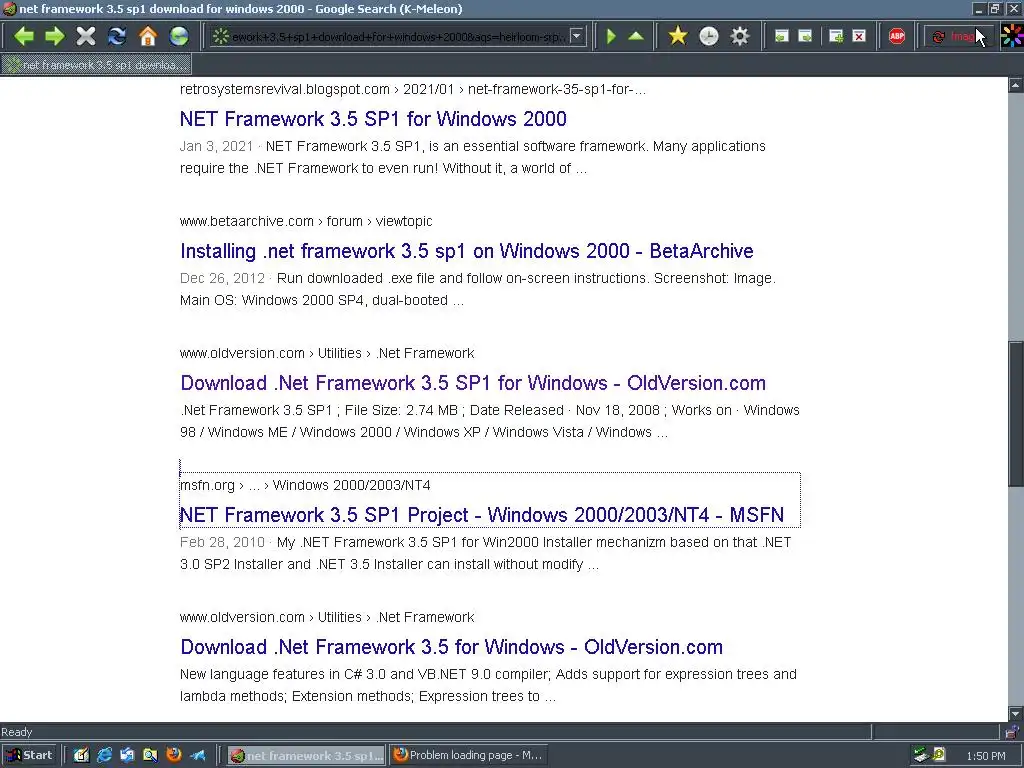Viewport: 1024px width, 768px height.
Task: Open the Windows Start menu
Action: (x=30, y=756)
